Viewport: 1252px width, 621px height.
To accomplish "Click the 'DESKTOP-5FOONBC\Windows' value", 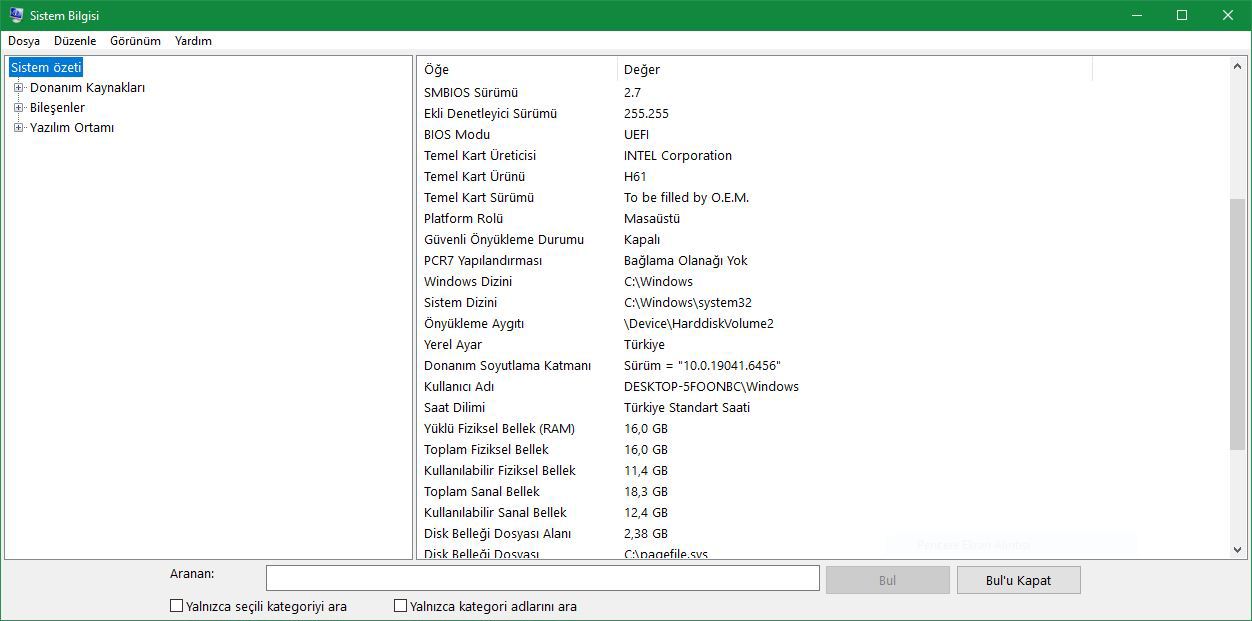I will (x=711, y=387).
